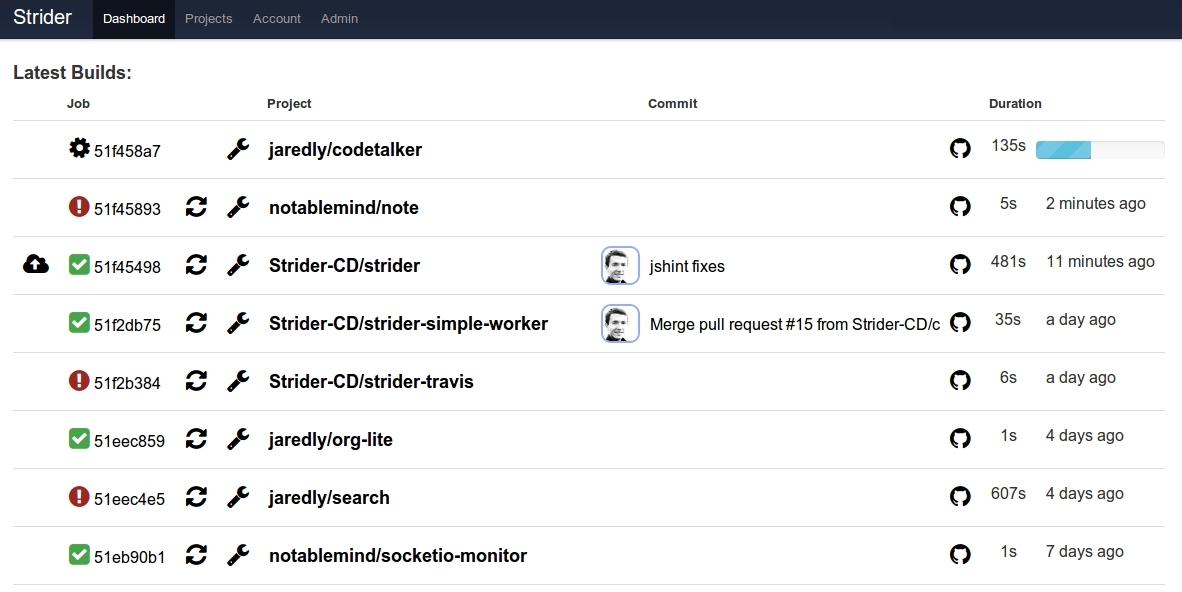The width and height of the screenshot is (1182, 592).
Task: Open the jaredly/org-lite project link
Action: 330,439
